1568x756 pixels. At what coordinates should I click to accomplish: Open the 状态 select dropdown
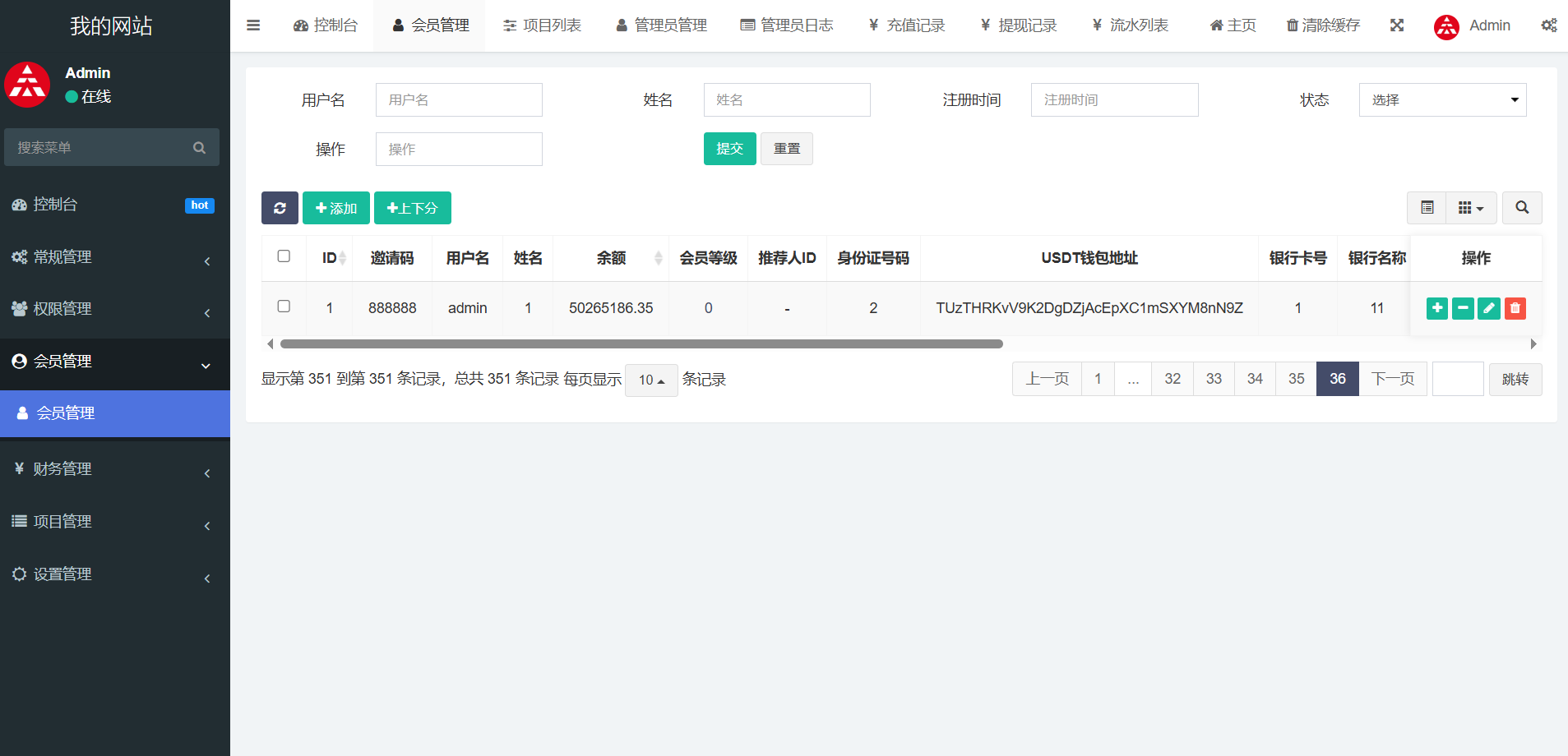click(1442, 100)
